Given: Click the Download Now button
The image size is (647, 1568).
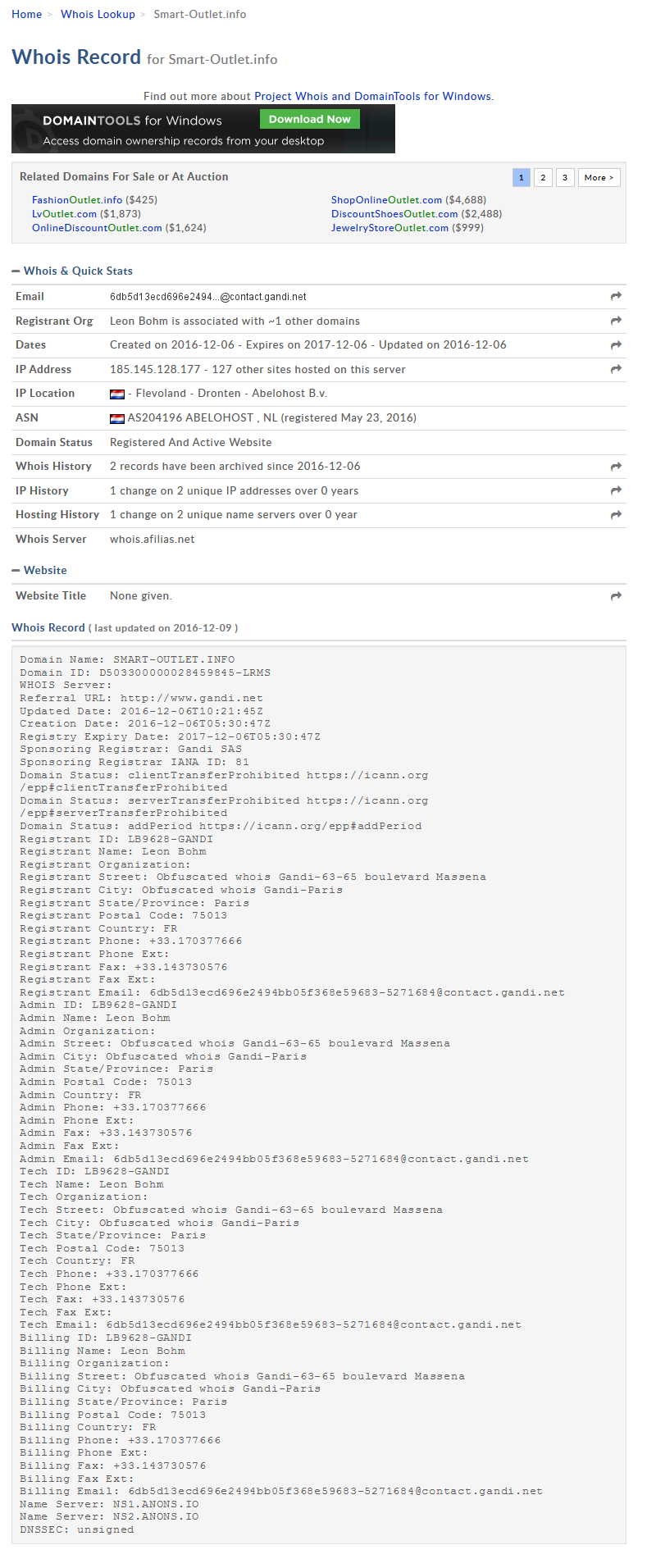Looking at the screenshot, I should click(x=310, y=119).
